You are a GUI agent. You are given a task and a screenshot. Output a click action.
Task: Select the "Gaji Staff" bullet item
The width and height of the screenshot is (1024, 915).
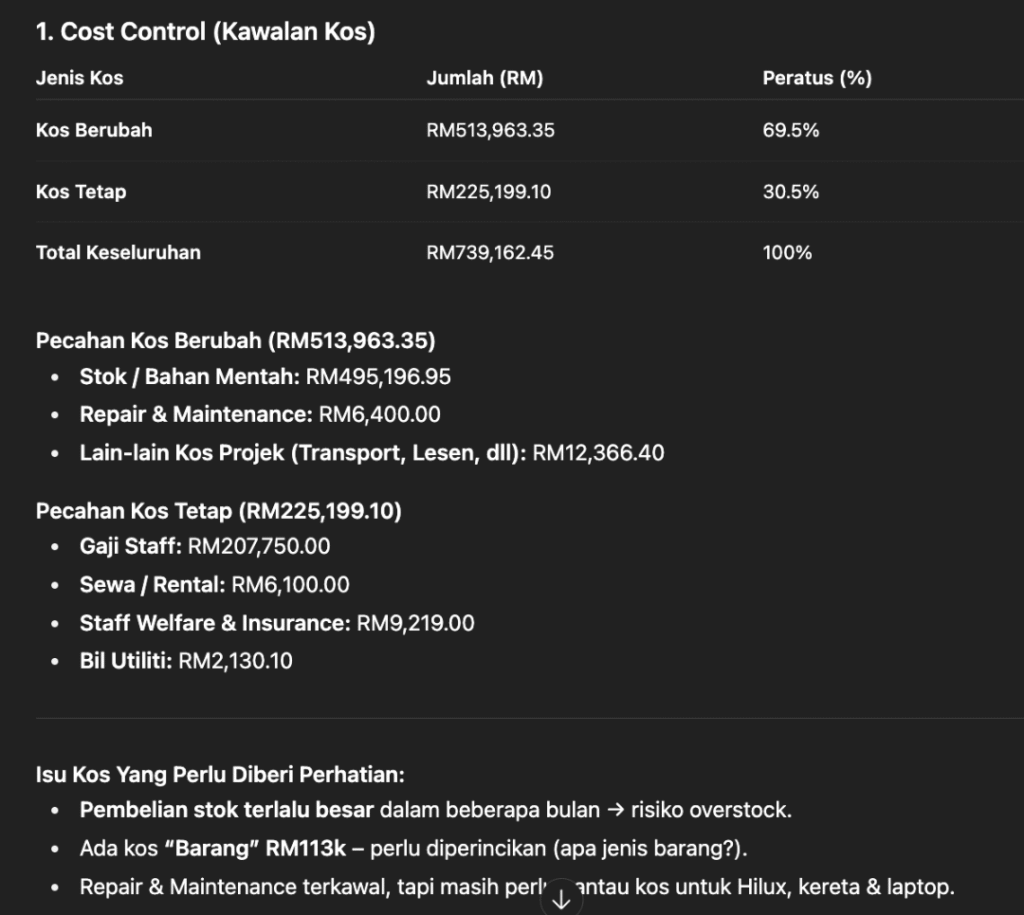205,546
